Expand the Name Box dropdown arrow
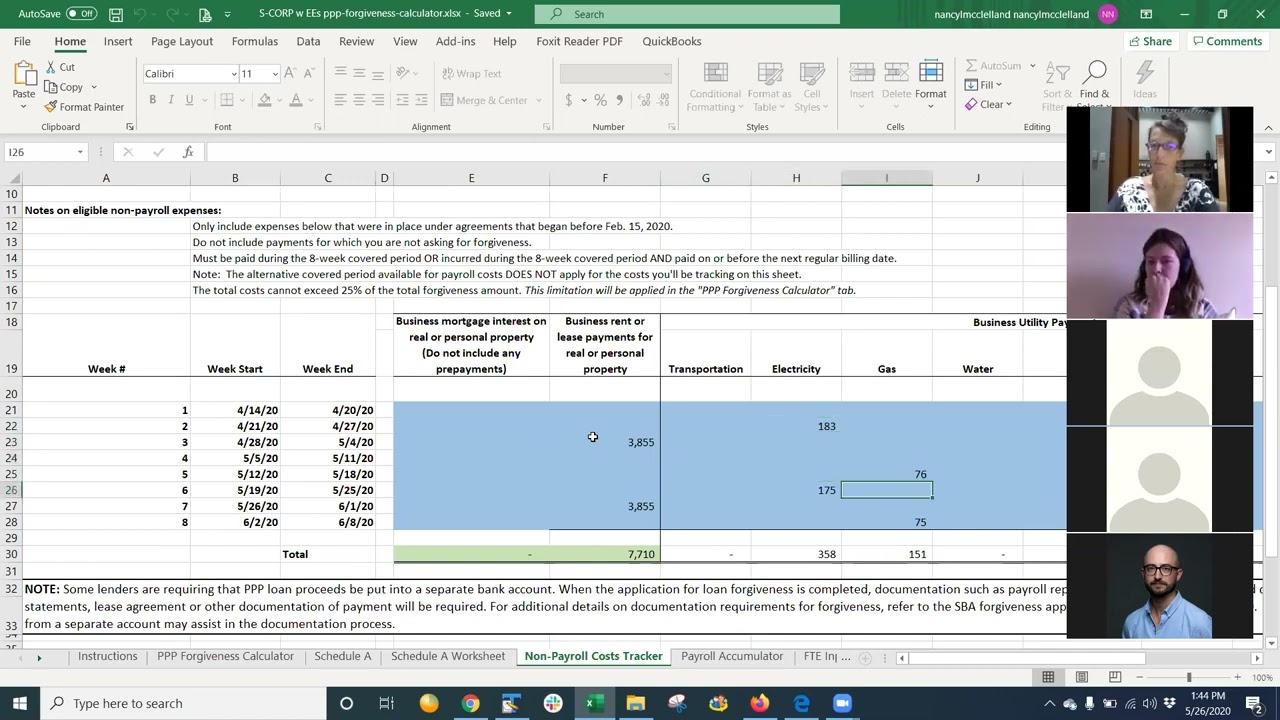This screenshot has width=1280, height=720. coord(80,152)
